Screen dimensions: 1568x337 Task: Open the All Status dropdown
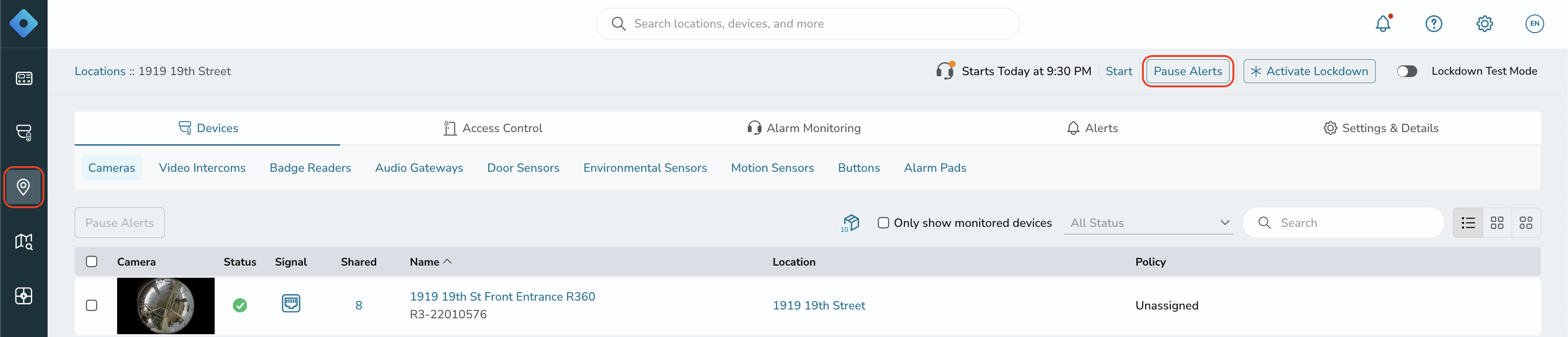1148,223
